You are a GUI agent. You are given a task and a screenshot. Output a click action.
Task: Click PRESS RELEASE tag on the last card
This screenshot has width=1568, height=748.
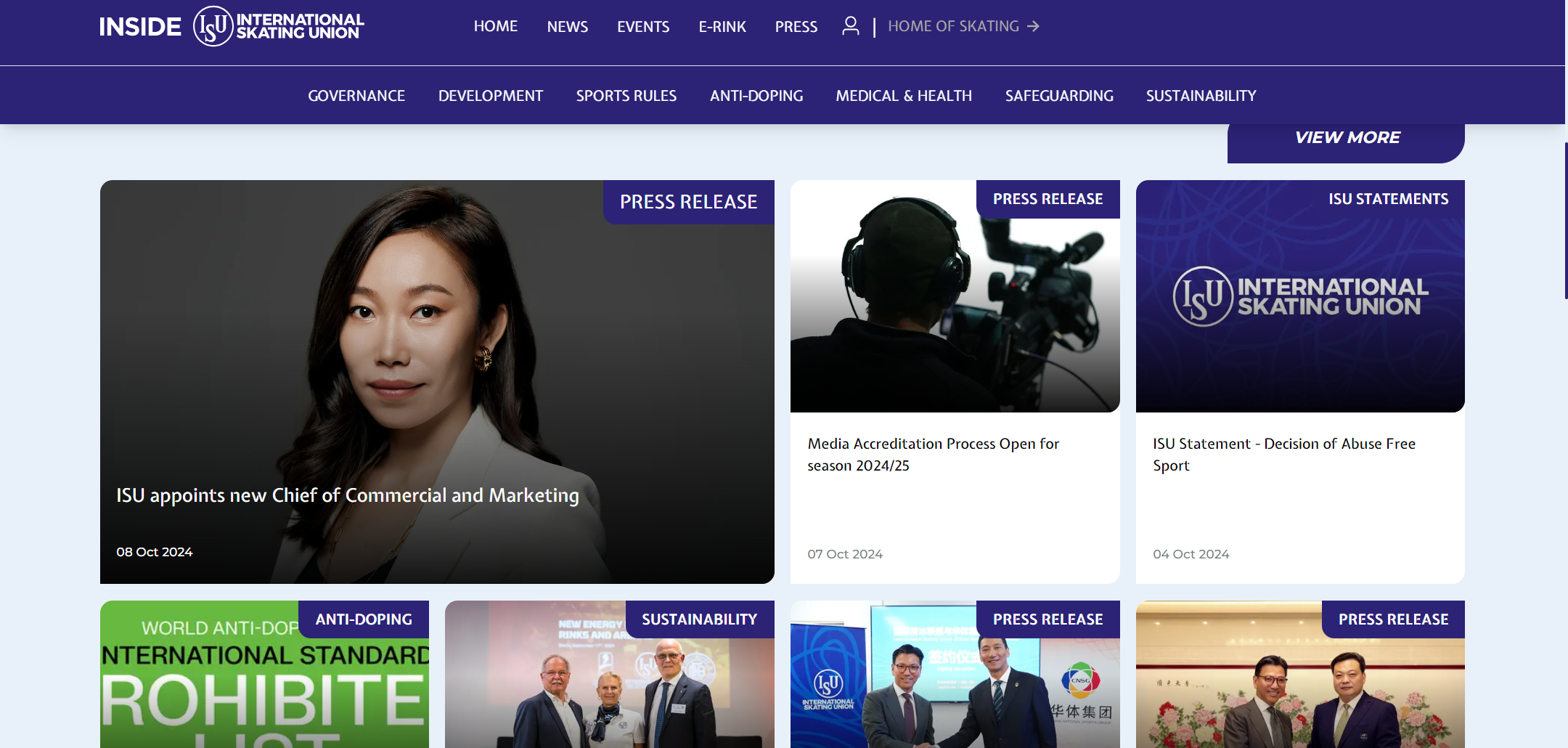click(x=1393, y=619)
